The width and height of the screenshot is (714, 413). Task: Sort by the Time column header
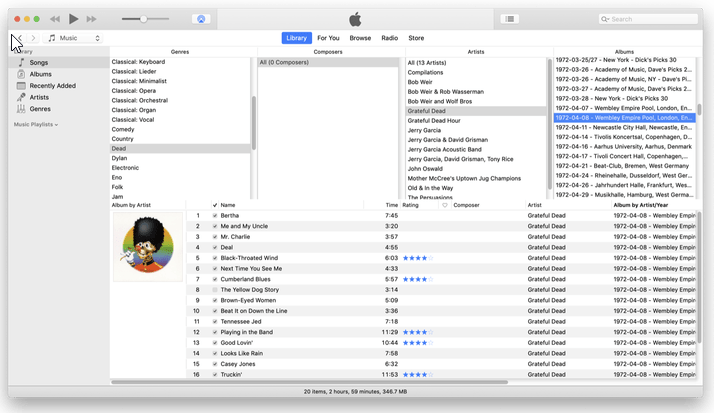tap(392, 205)
